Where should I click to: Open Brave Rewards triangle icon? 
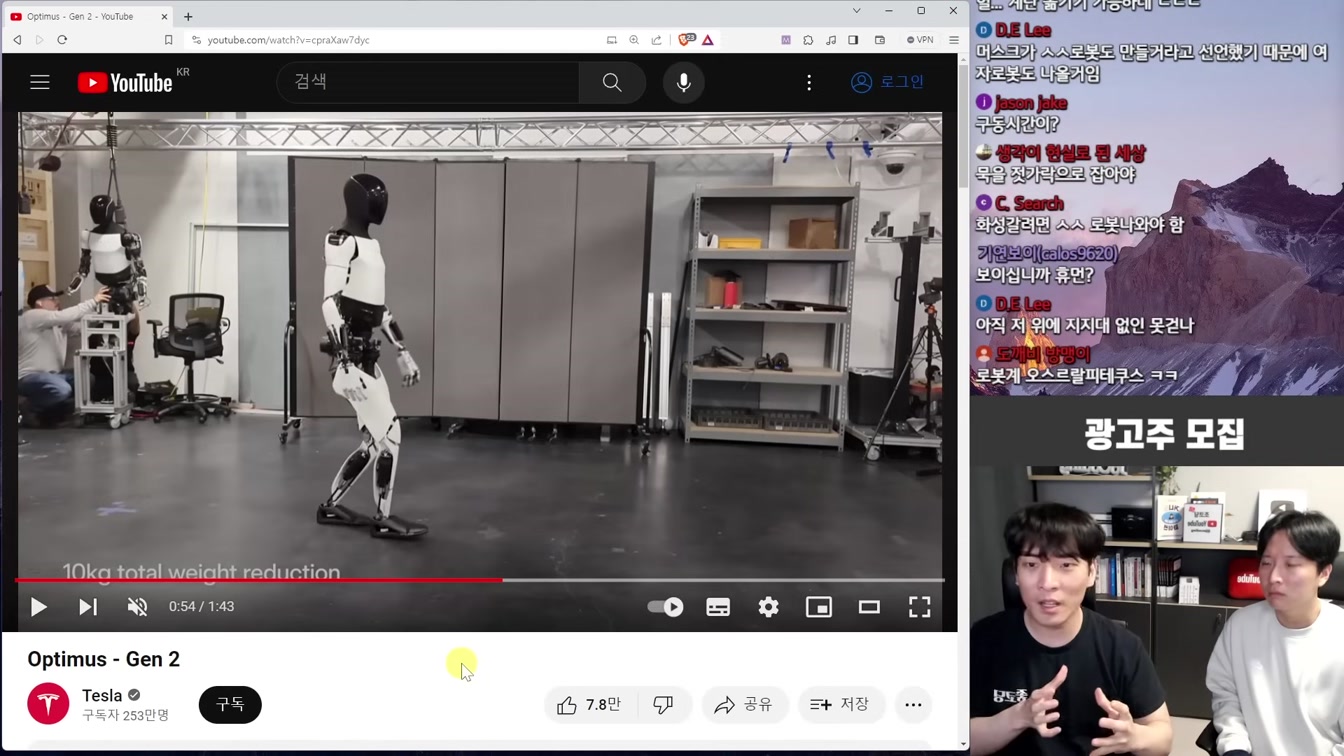point(708,40)
